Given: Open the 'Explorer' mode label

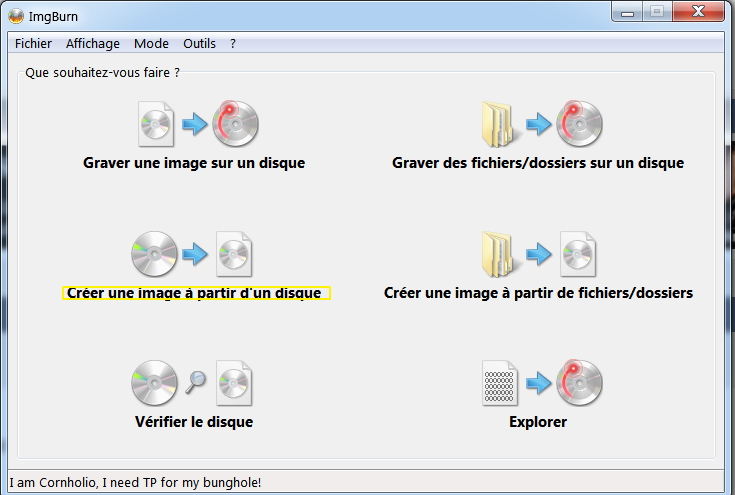Looking at the screenshot, I should [x=538, y=422].
